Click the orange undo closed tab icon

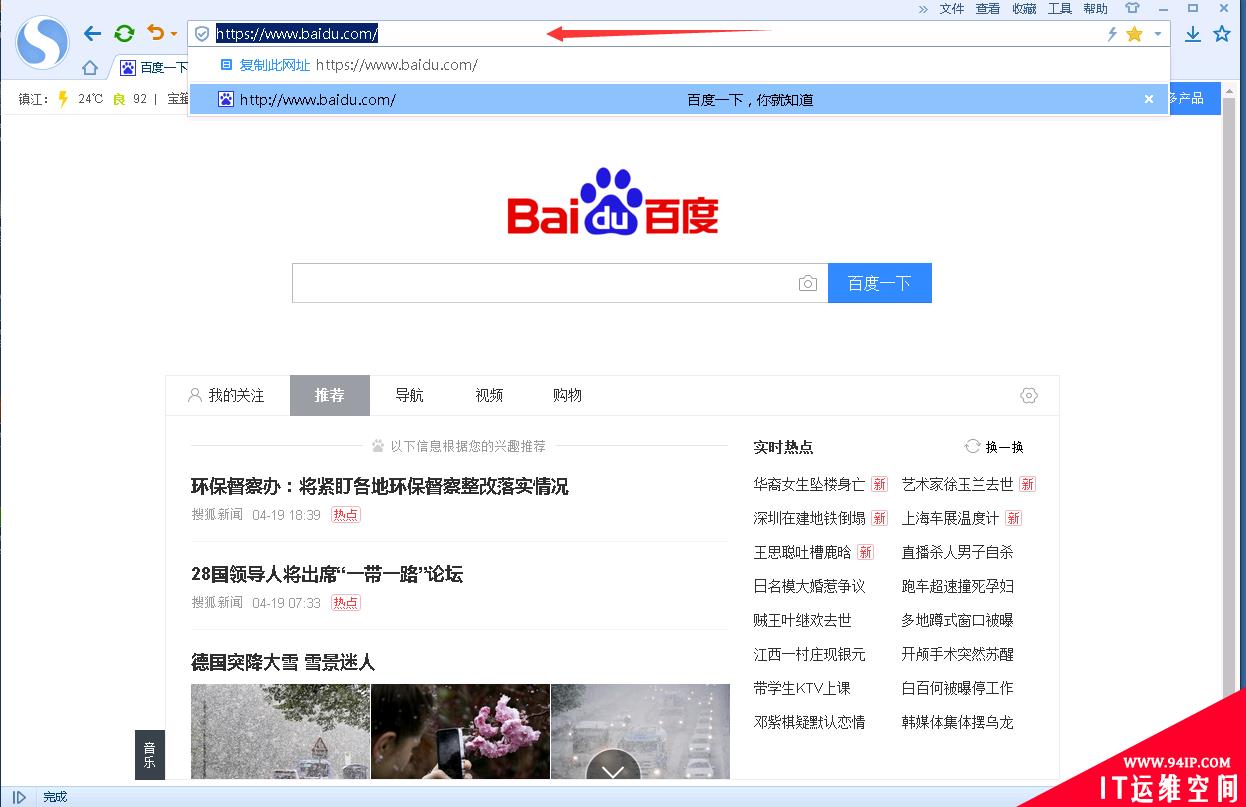point(155,33)
